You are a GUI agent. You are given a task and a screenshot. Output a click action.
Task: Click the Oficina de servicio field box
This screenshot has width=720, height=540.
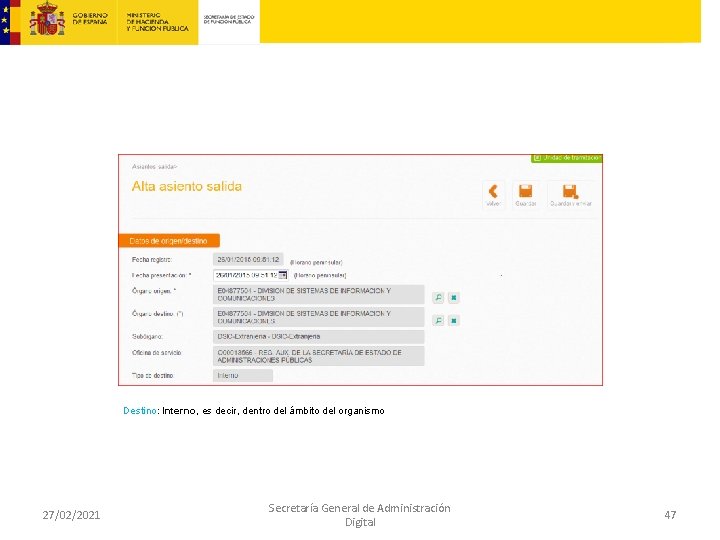tap(319, 356)
